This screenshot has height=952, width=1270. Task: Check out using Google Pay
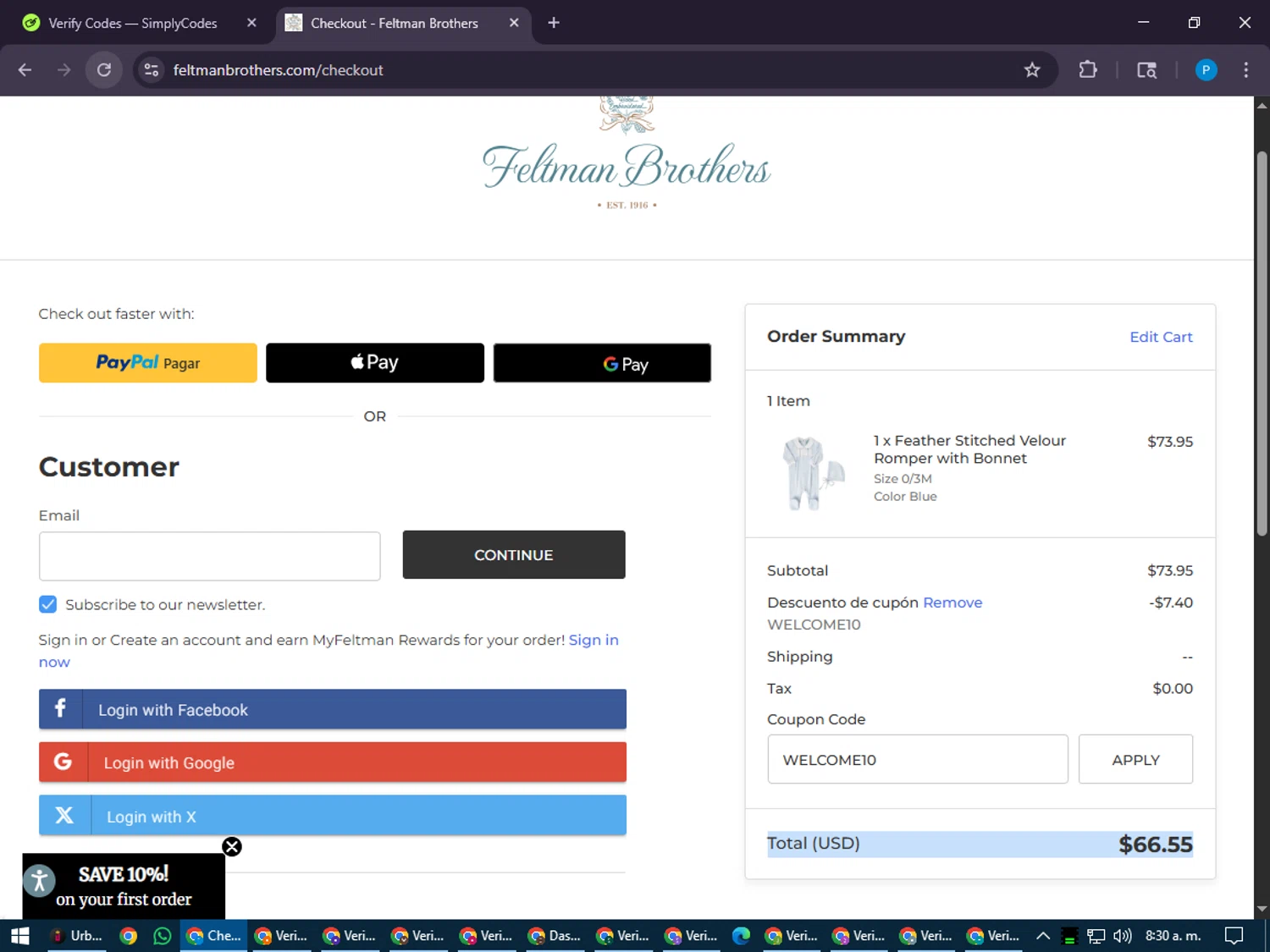(602, 363)
